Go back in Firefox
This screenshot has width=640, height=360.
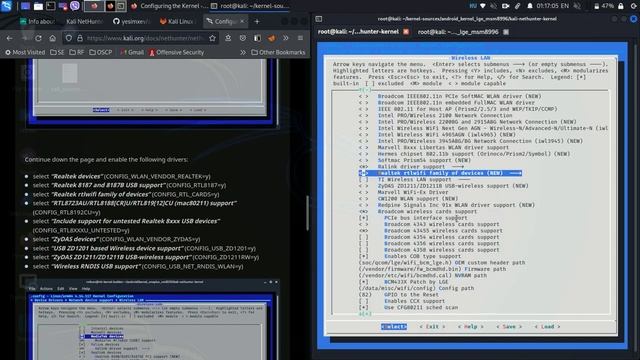[9, 38]
